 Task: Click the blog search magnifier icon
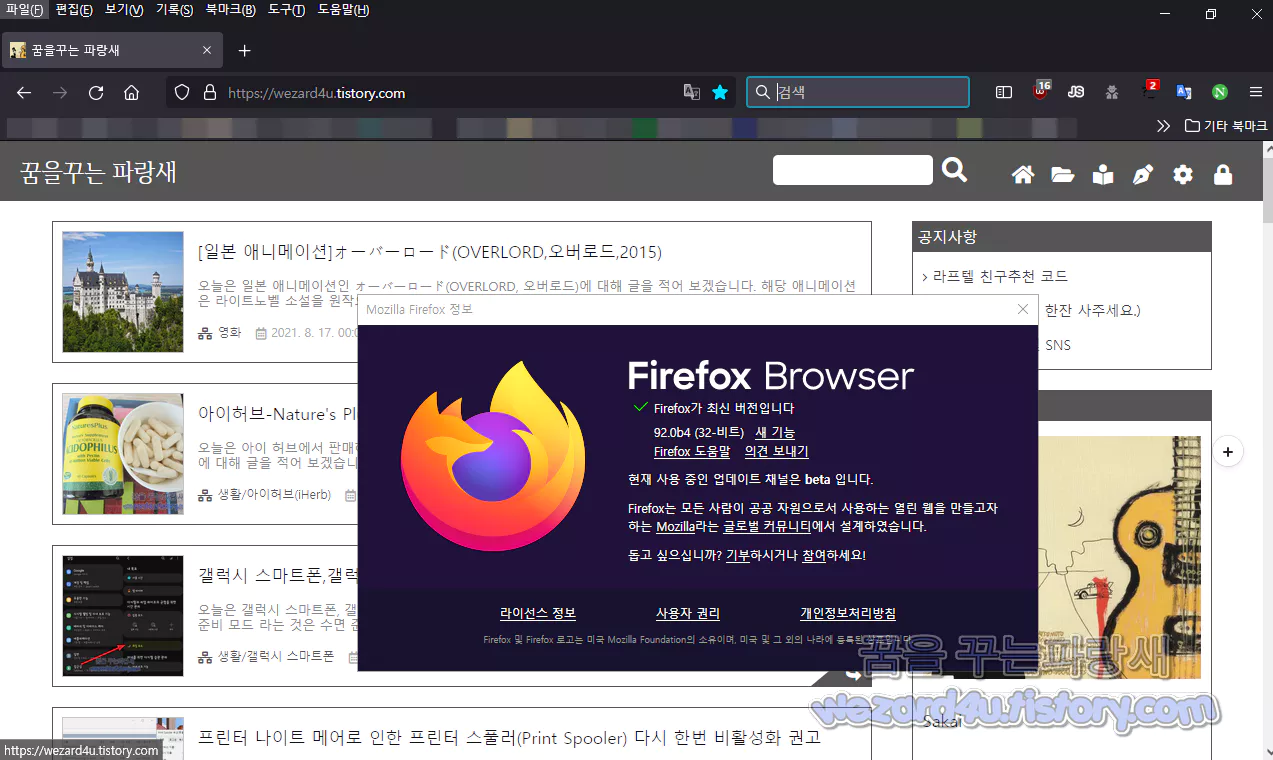954,170
